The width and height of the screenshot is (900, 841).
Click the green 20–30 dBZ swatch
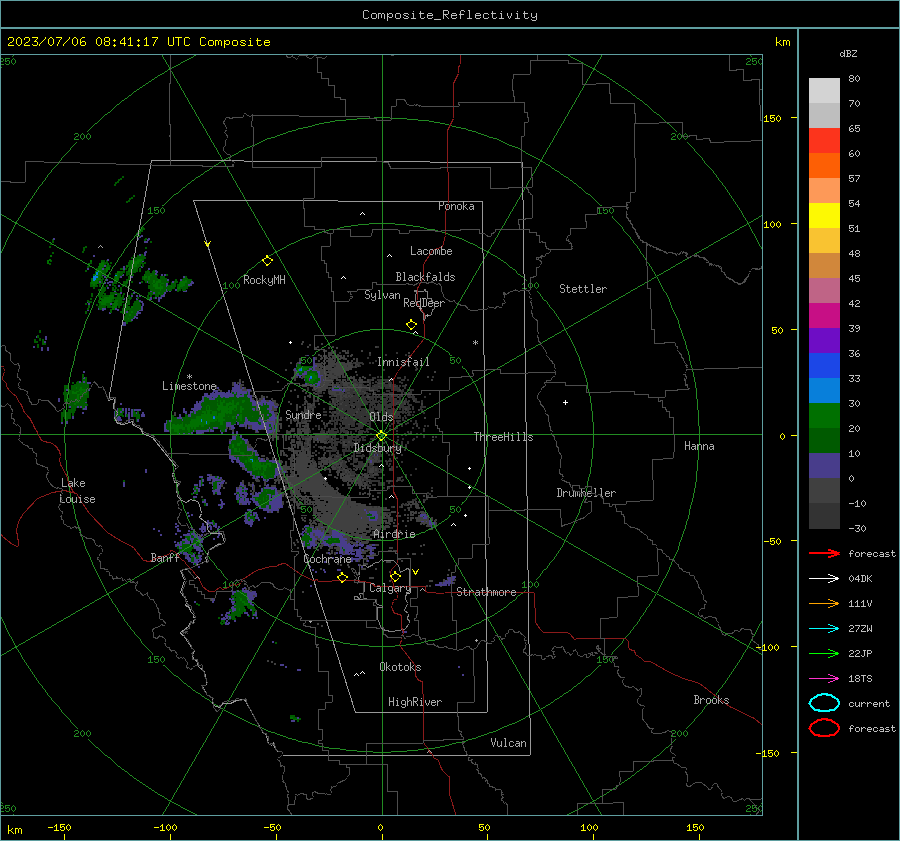point(824,416)
